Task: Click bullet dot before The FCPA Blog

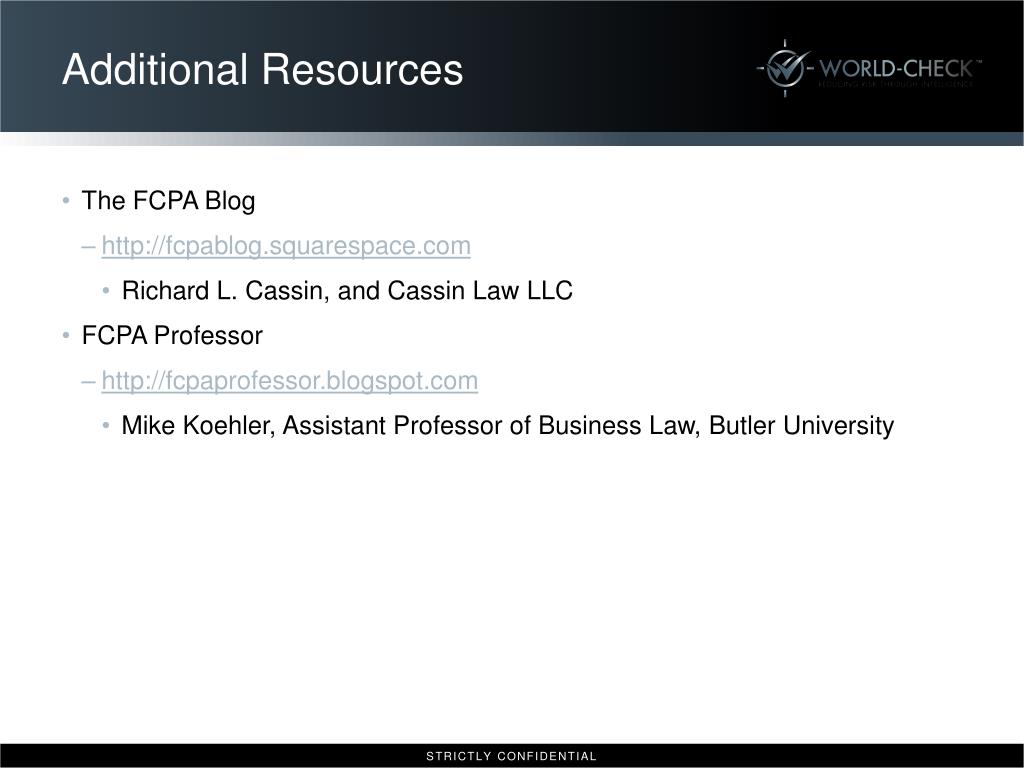Action: click(66, 200)
